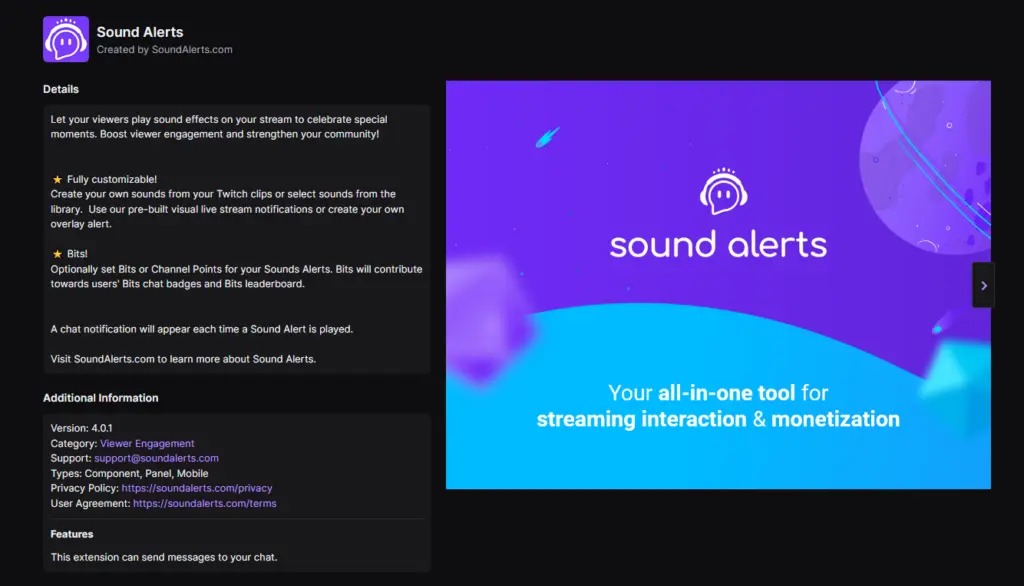Expand the Details section heading
Image resolution: width=1024 pixels, height=586 pixels.
61,89
